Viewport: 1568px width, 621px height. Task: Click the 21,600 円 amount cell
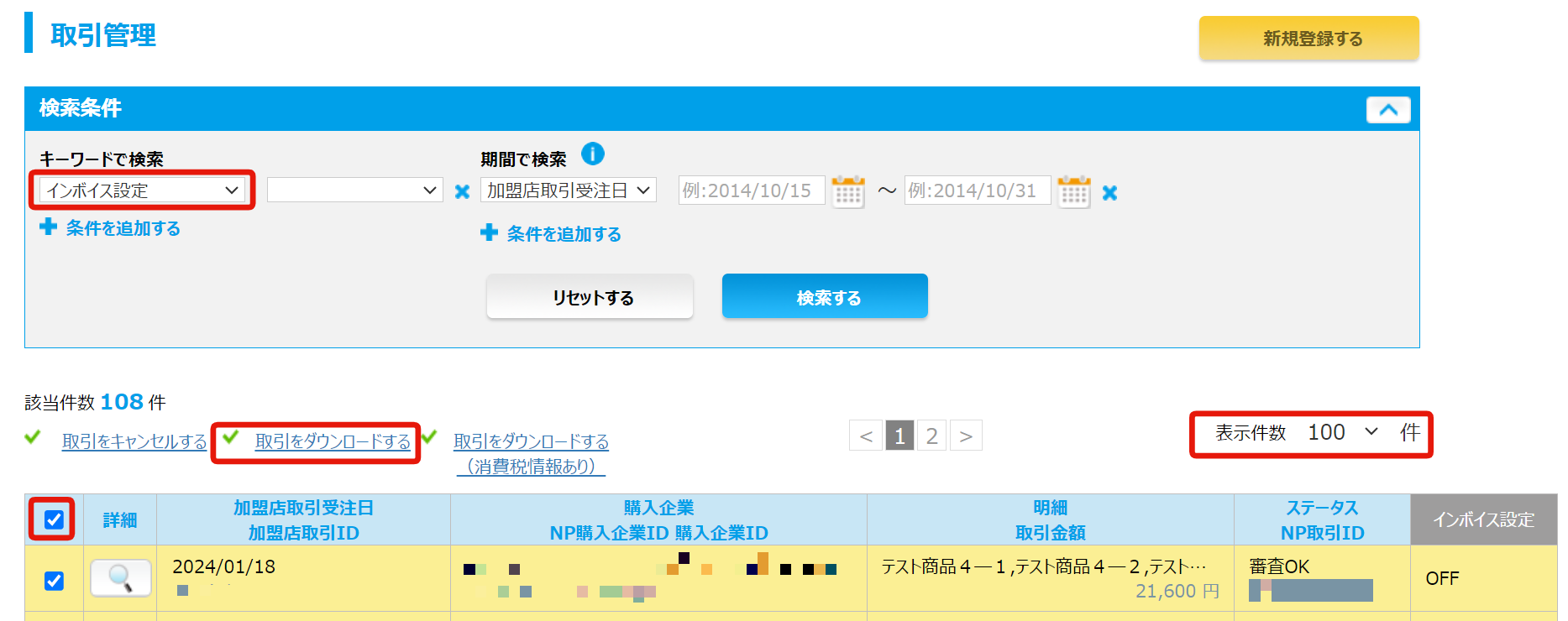click(1177, 591)
